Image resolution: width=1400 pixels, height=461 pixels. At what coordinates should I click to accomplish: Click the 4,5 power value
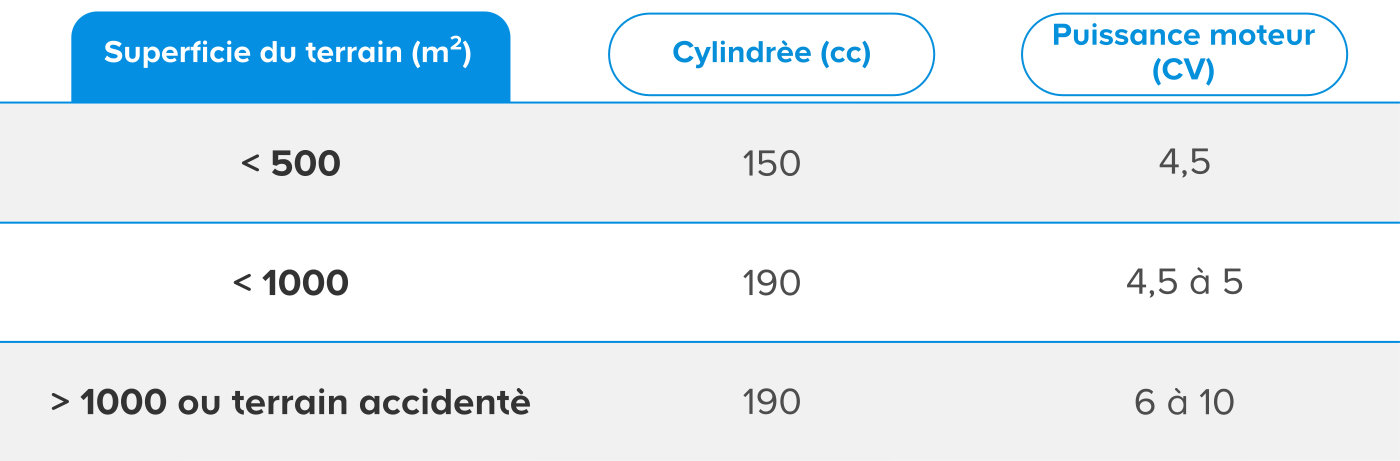point(1185,163)
